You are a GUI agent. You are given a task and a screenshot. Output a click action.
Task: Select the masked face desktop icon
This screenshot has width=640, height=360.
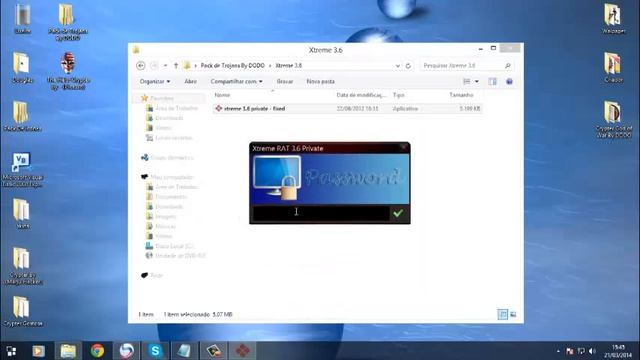coord(68,71)
